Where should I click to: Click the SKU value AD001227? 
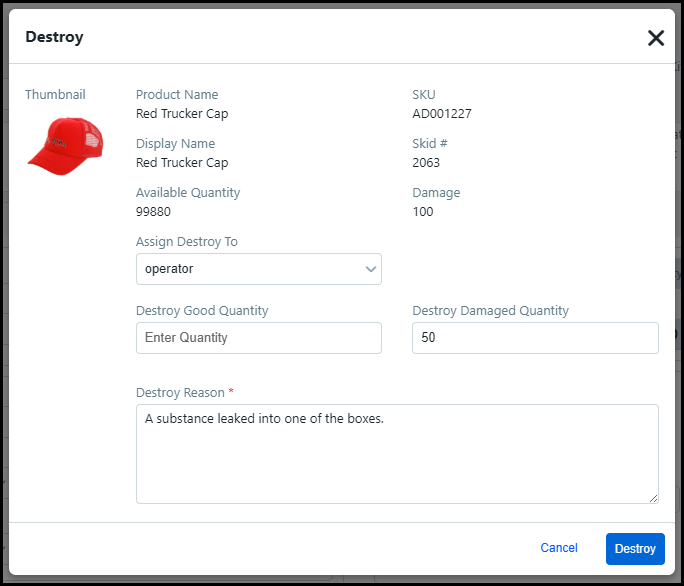click(x=442, y=114)
